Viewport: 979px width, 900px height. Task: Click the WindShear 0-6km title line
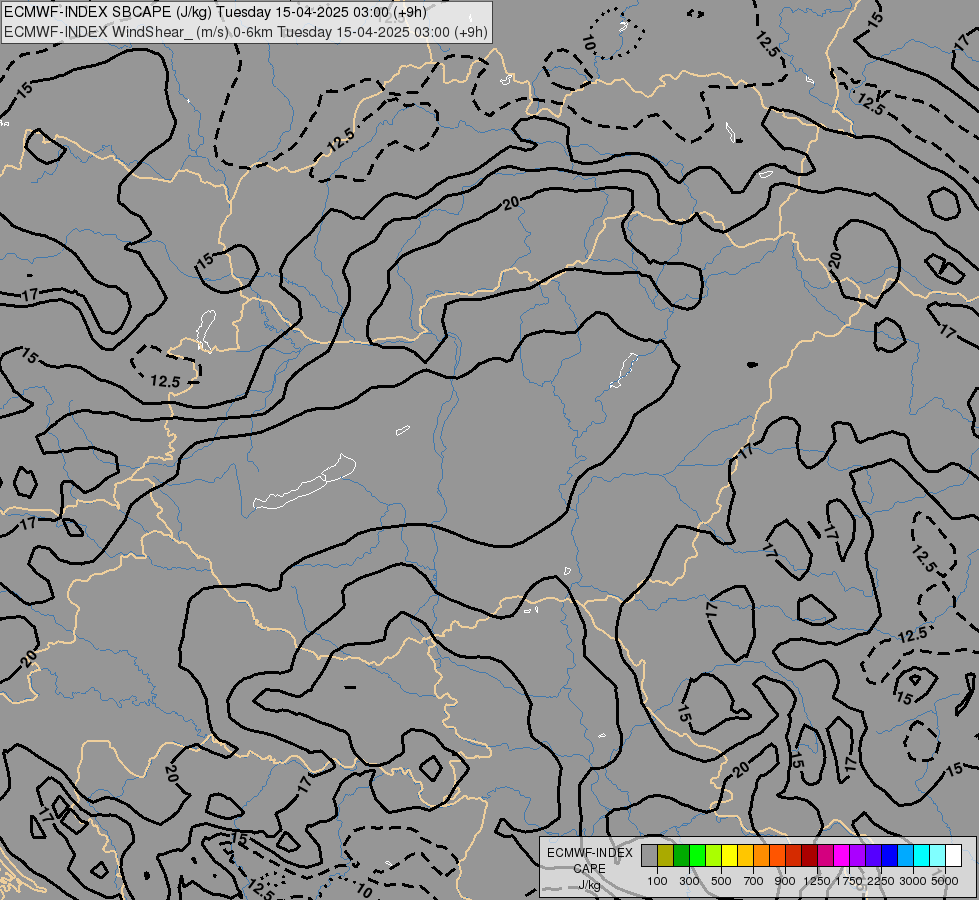246,32
